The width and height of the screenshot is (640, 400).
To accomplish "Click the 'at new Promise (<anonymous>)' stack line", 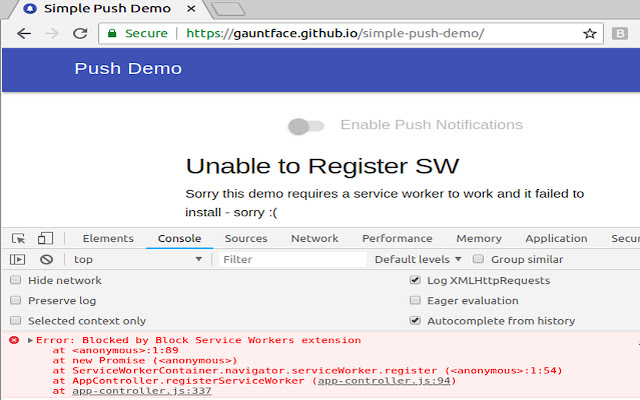I will (x=145, y=360).
